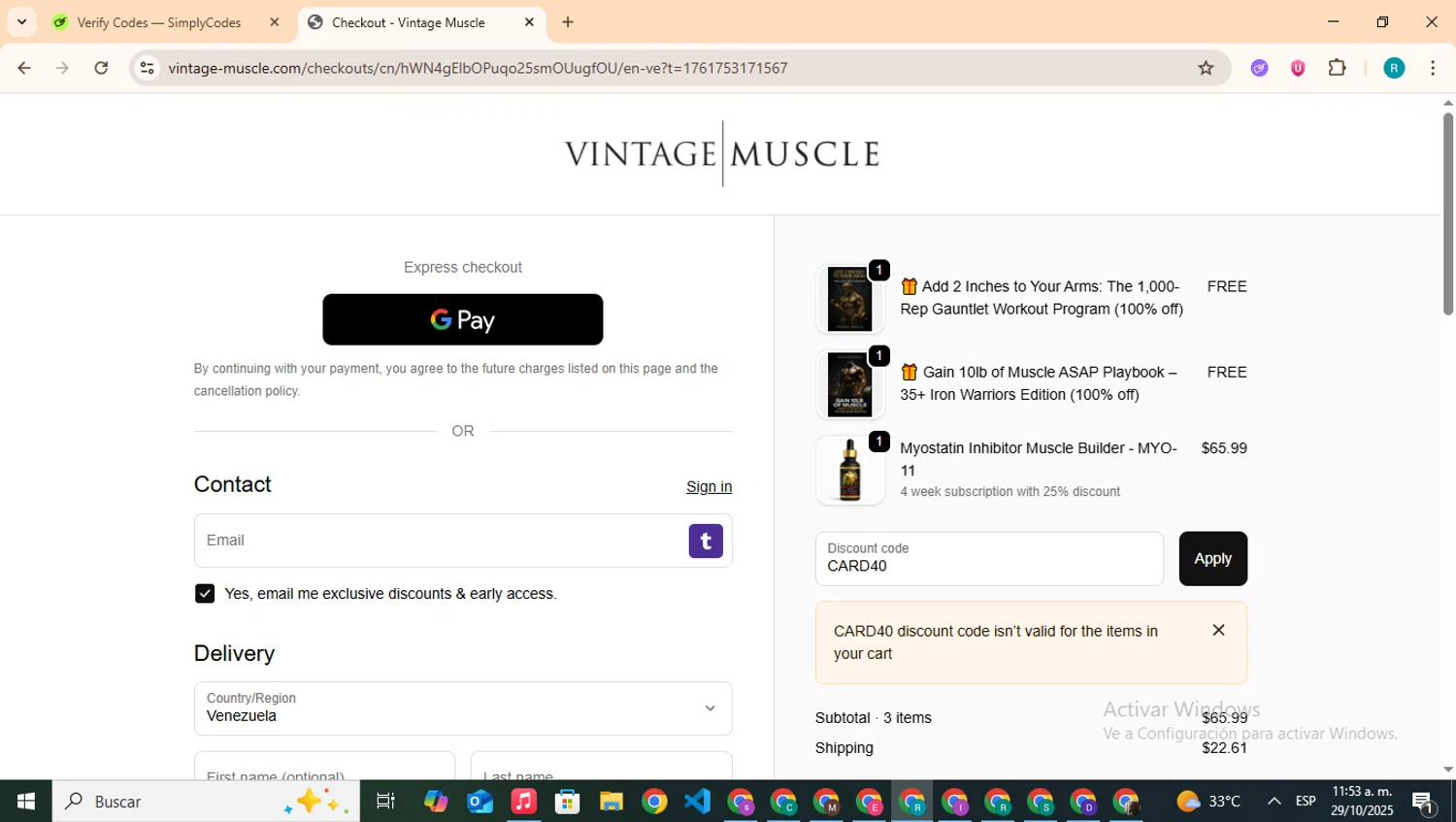Open the Chrome three-dot menu
This screenshot has width=1456, height=822.
(1433, 68)
